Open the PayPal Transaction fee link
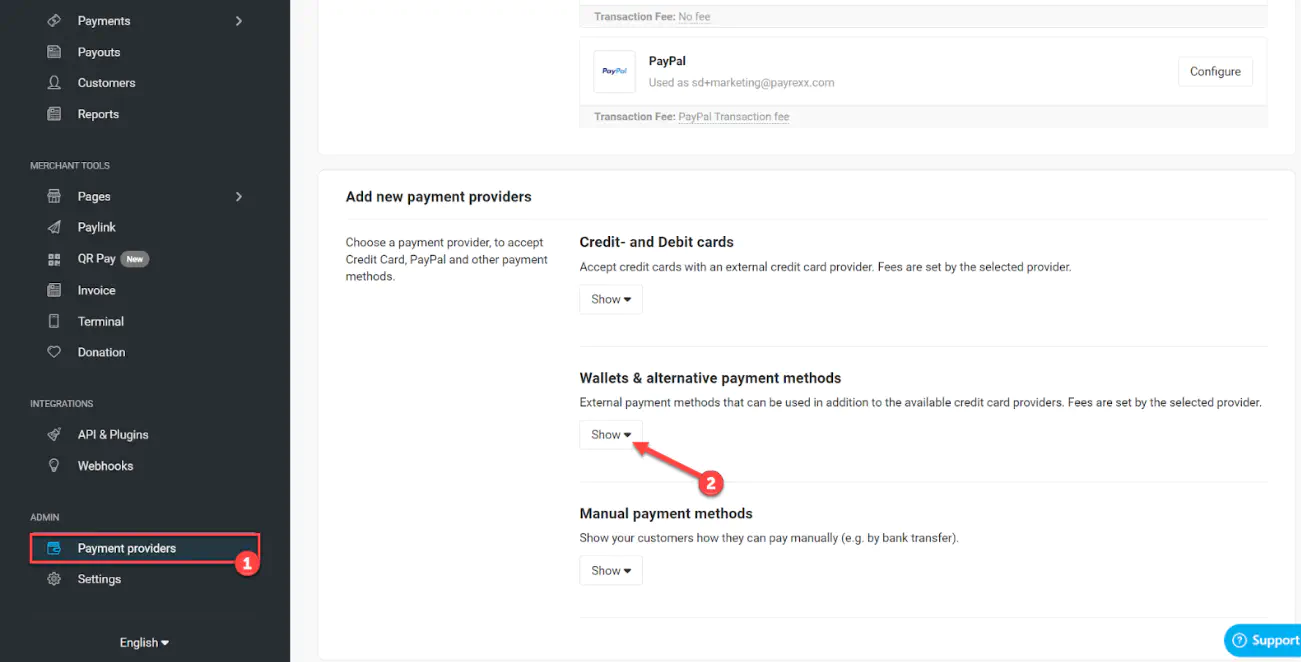The height and width of the screenshot is (662, 1301). pyautogui.click(x=734, y=117)
